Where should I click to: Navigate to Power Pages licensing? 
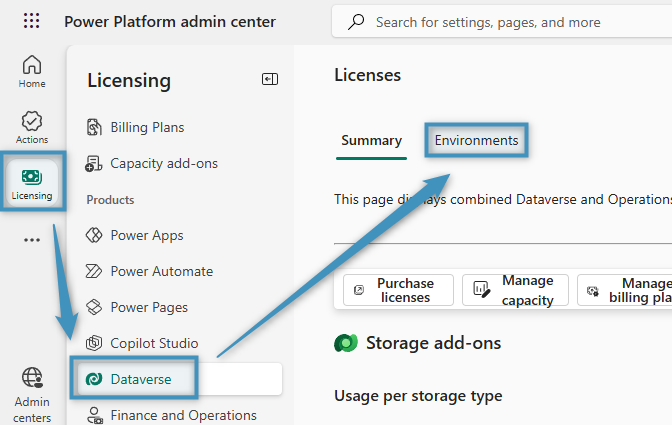tap(149, 307)
